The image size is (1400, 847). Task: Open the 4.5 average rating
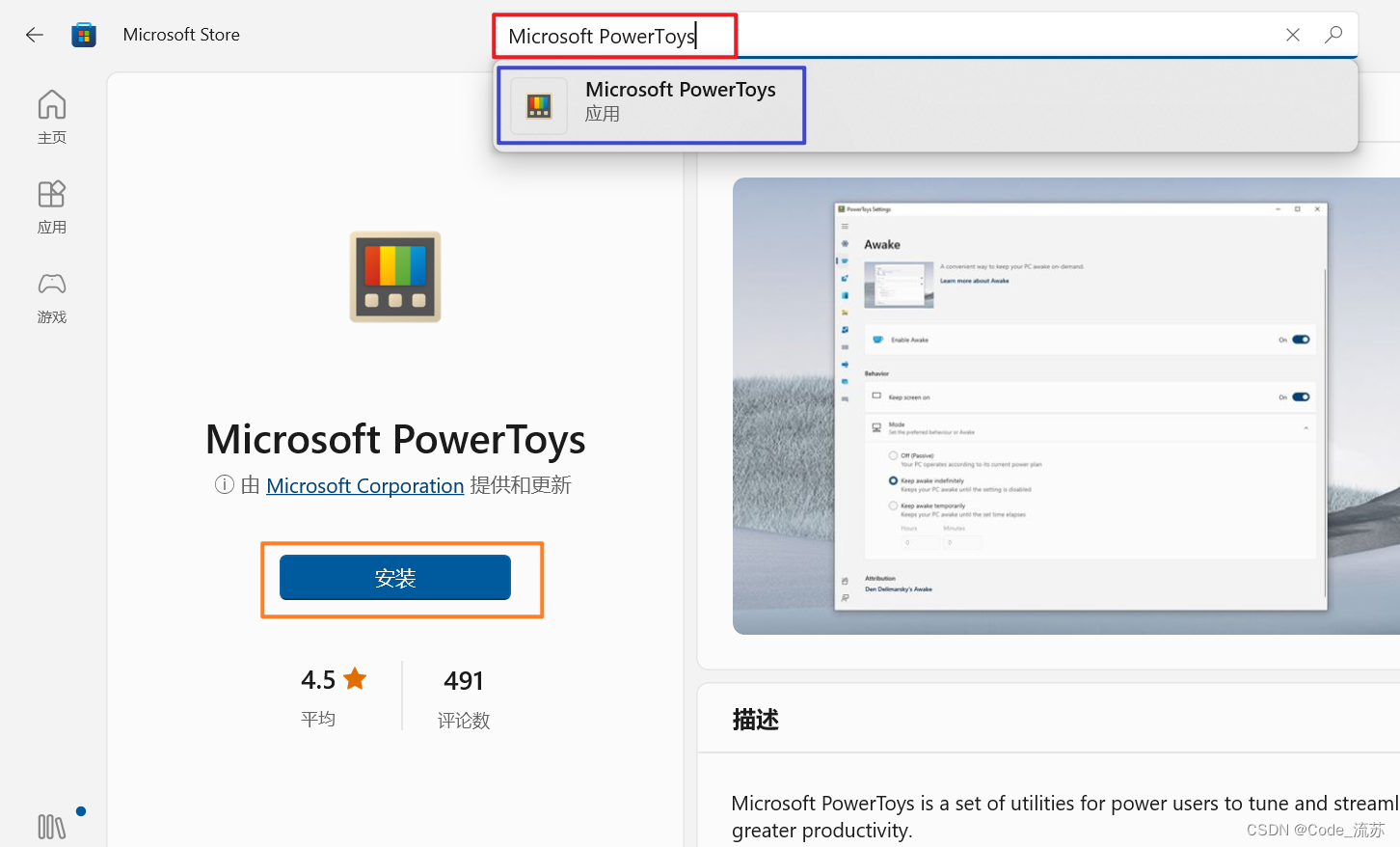[334, 697]
